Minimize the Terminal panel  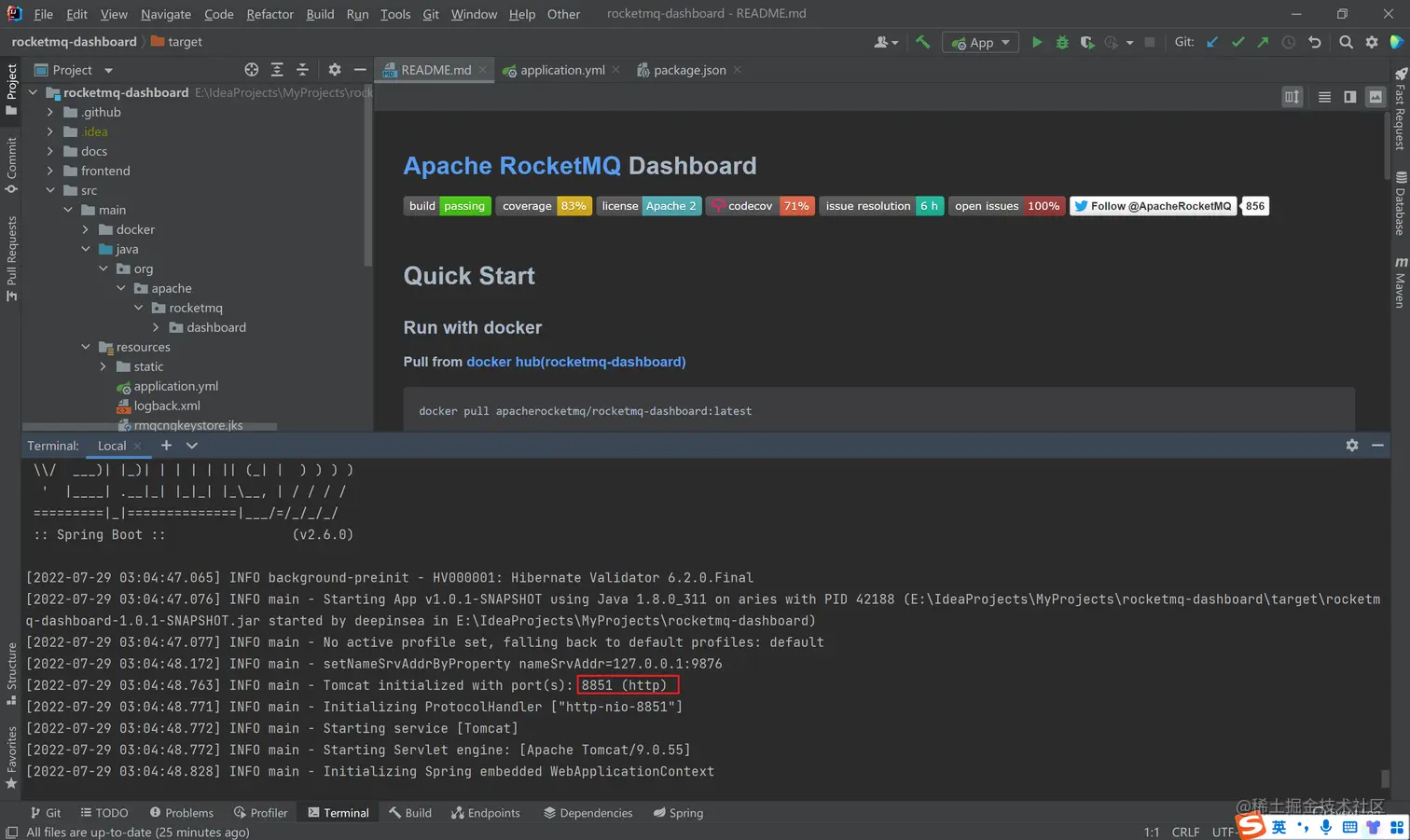pos(1377,446)
